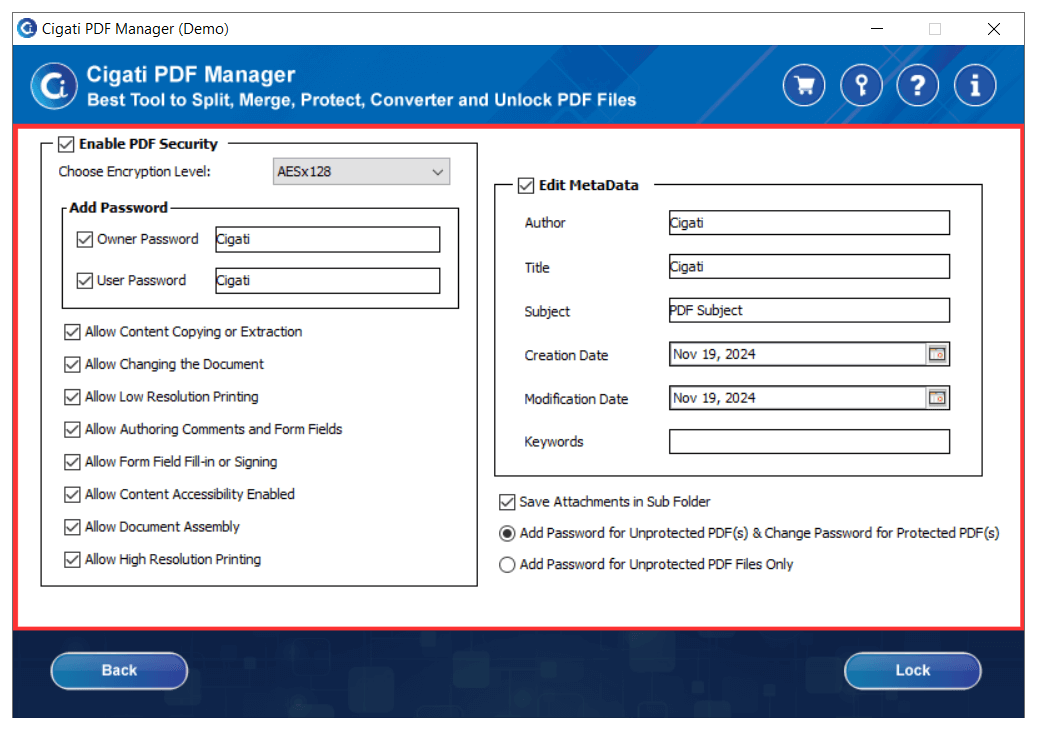
Task: Toggle Allow Form Field Fill-in or Signing
Action: point(72,461)
